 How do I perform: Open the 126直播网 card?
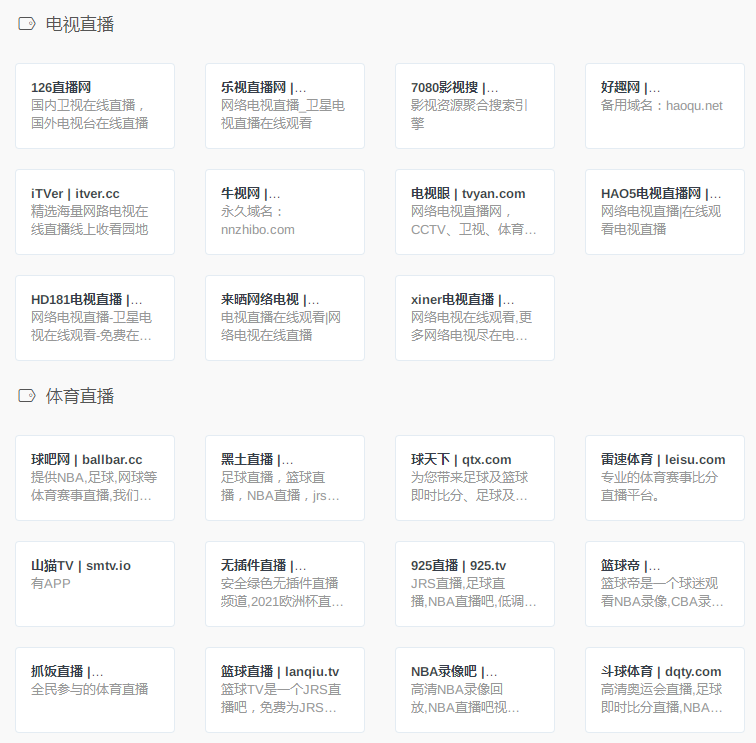click(95, 106)
